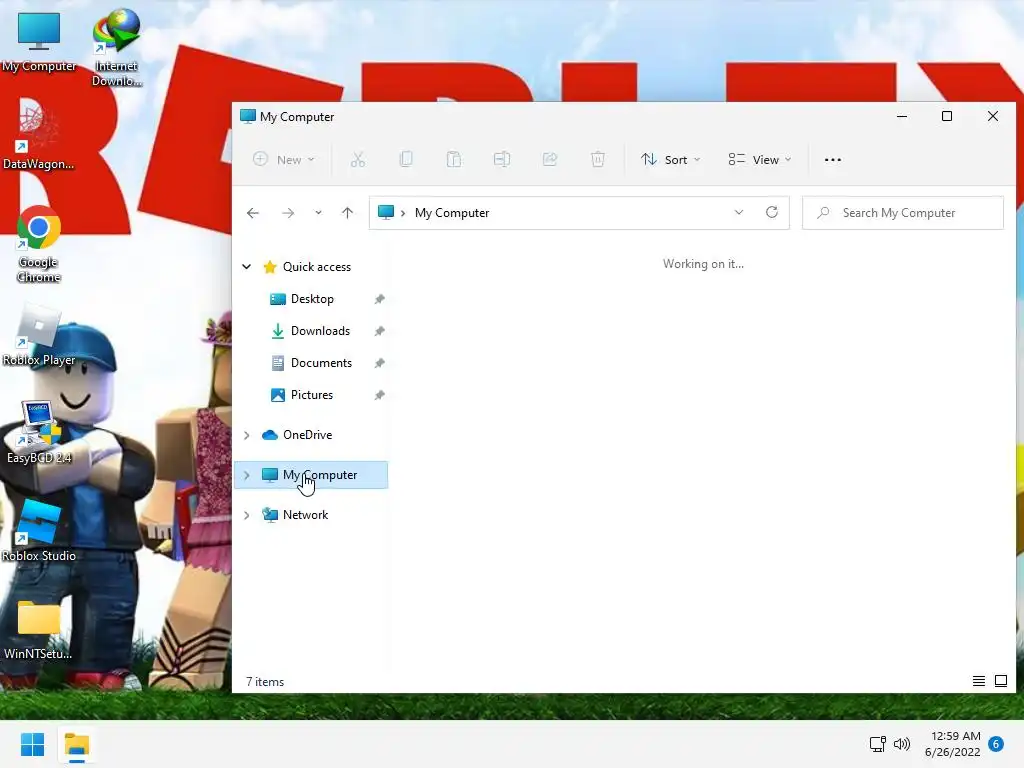Open the See more ellipsis menu

833,159
